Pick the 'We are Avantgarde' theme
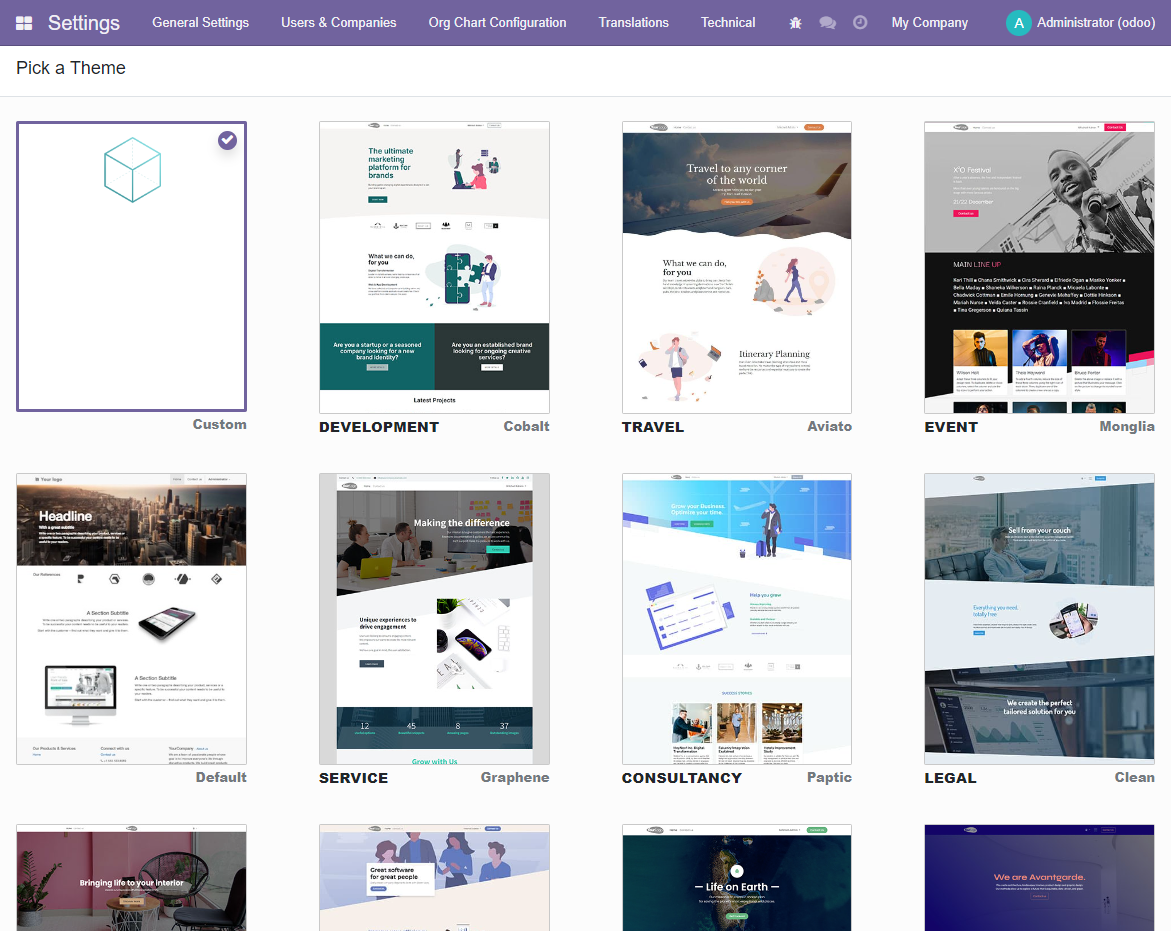Screen dimensions: 1171x931 (x=1040, y=878)
